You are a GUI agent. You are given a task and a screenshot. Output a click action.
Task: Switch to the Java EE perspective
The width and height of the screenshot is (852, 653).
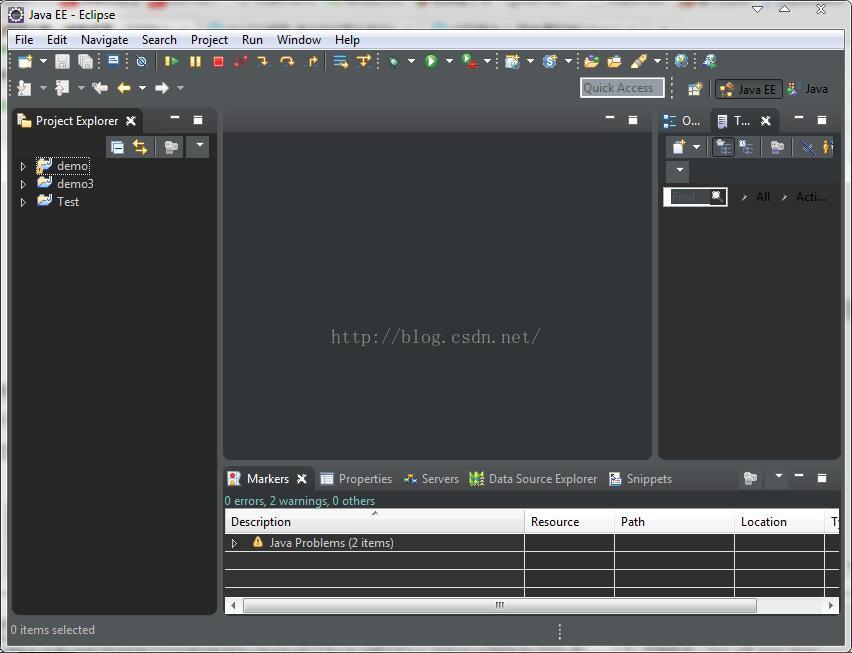pos(749,89)
